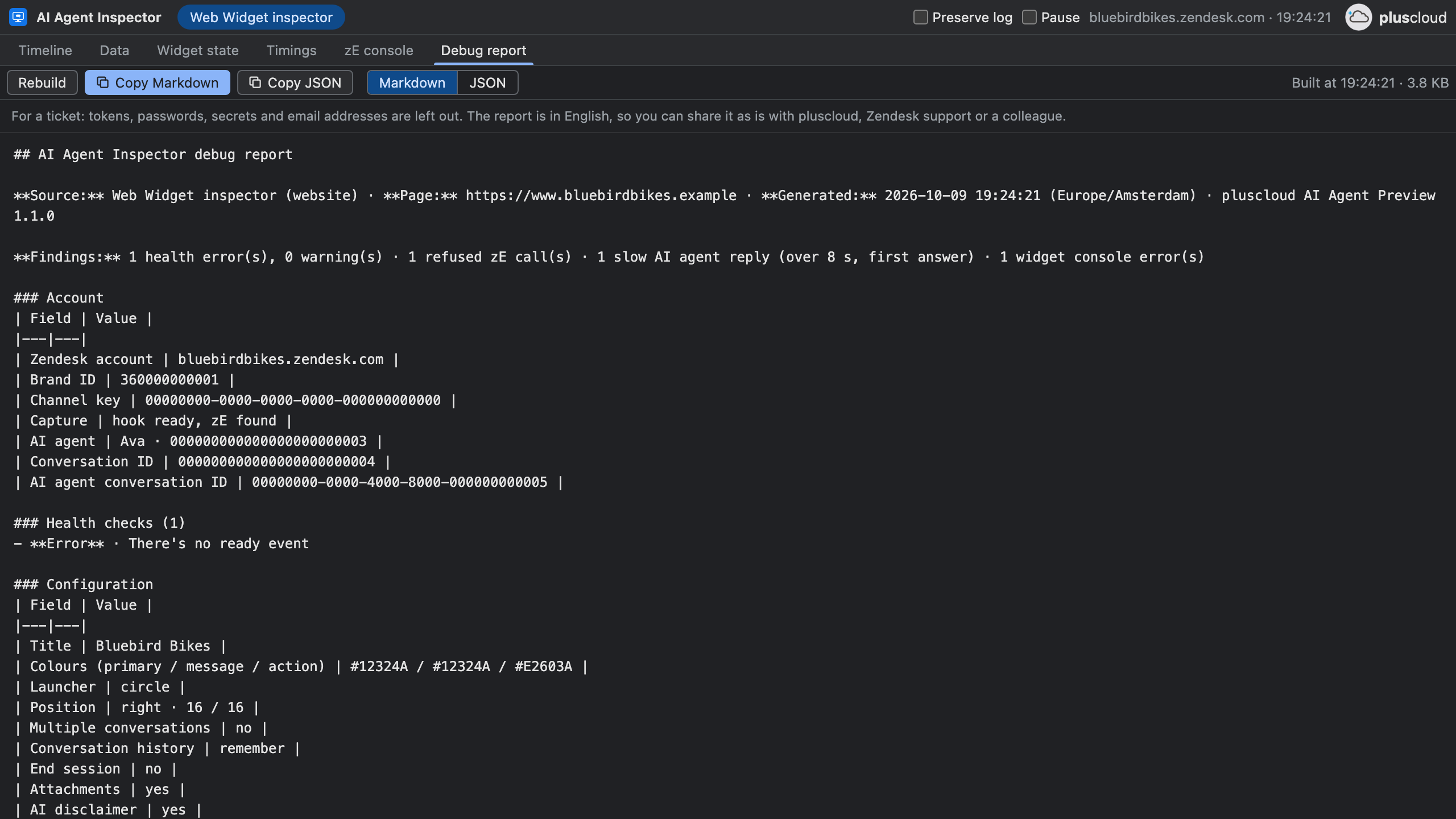
Task: Select the Markdown view toggle
Action: (412, 82)
